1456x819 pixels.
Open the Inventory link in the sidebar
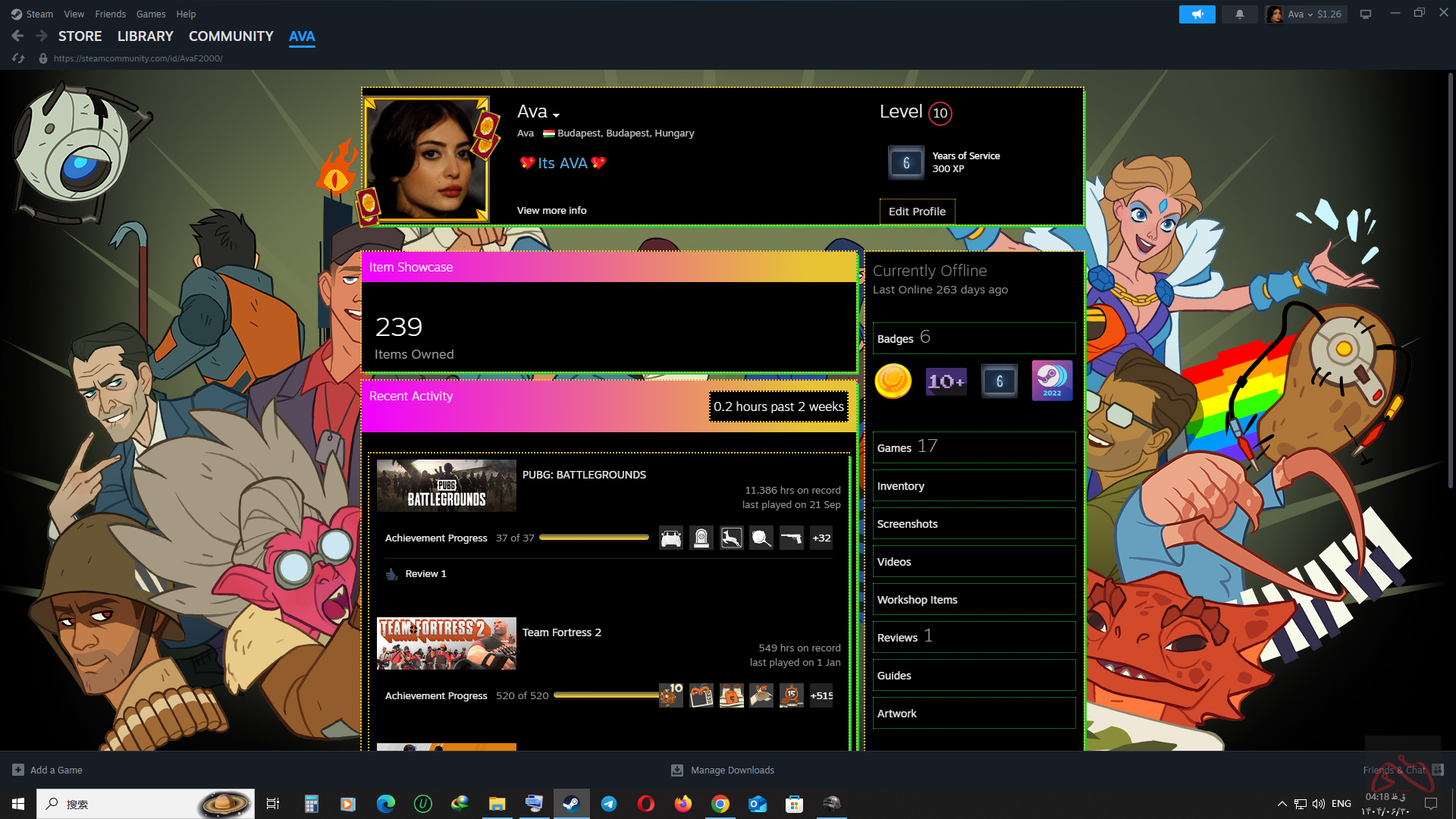[901, 486]
